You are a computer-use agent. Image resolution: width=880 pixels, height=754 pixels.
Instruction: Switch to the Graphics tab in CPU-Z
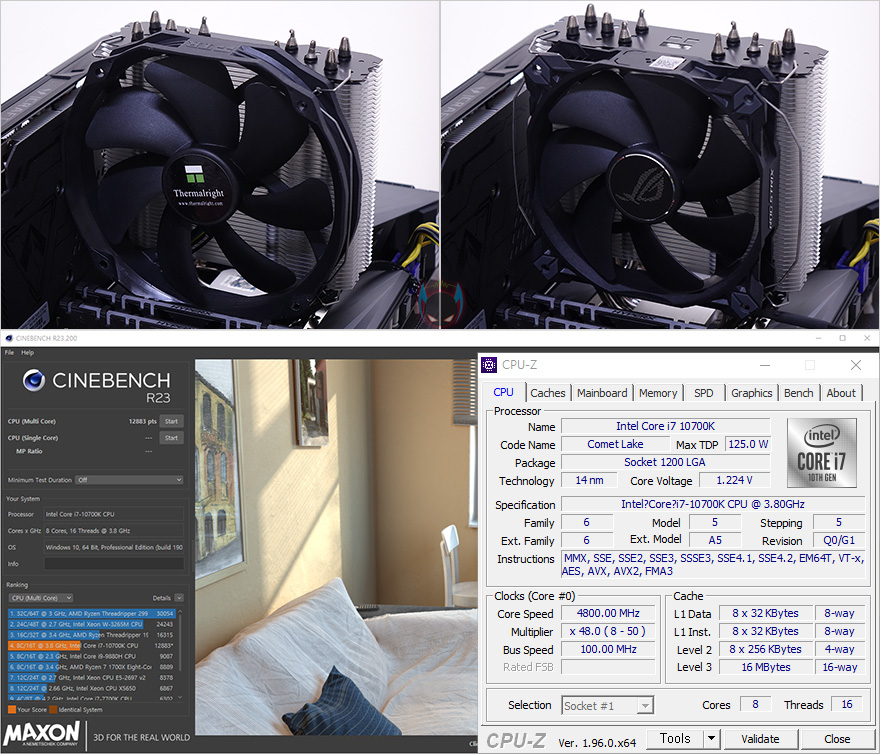coord(751,393)
